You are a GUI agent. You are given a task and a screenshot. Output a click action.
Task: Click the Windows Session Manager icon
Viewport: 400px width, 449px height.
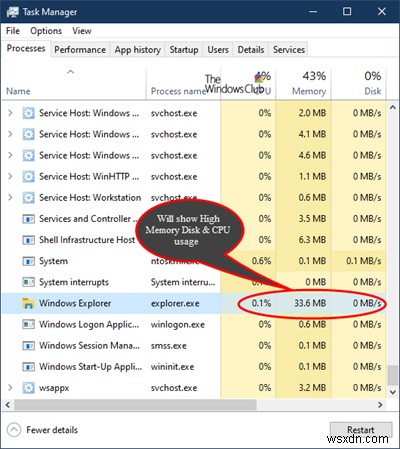point(28,346)
